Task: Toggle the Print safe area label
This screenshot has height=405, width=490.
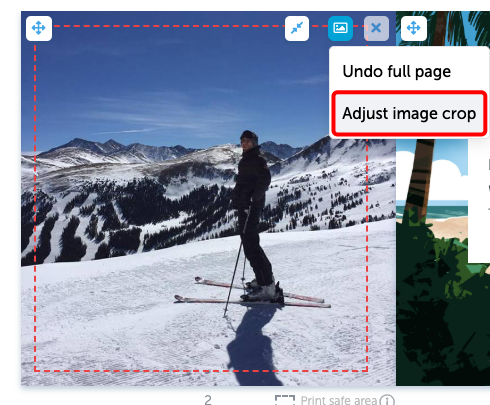Action: click(339, 400)
